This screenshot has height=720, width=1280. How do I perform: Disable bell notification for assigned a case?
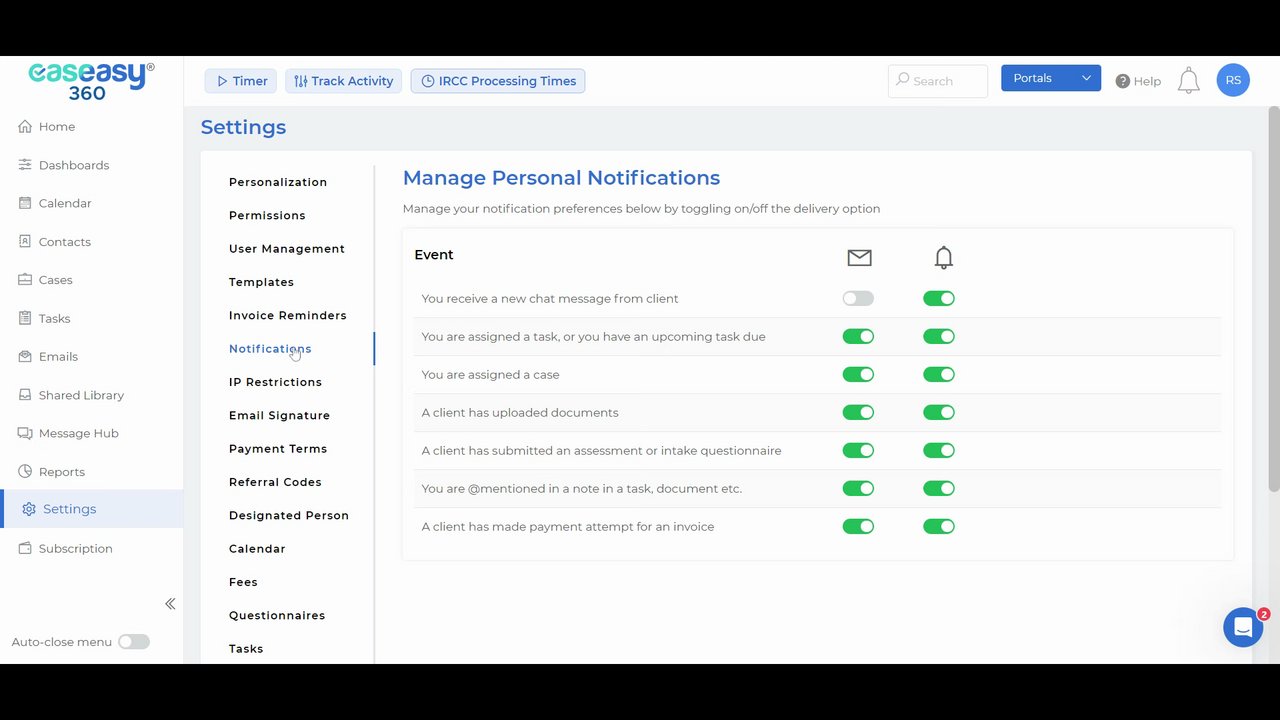[939, 374]
